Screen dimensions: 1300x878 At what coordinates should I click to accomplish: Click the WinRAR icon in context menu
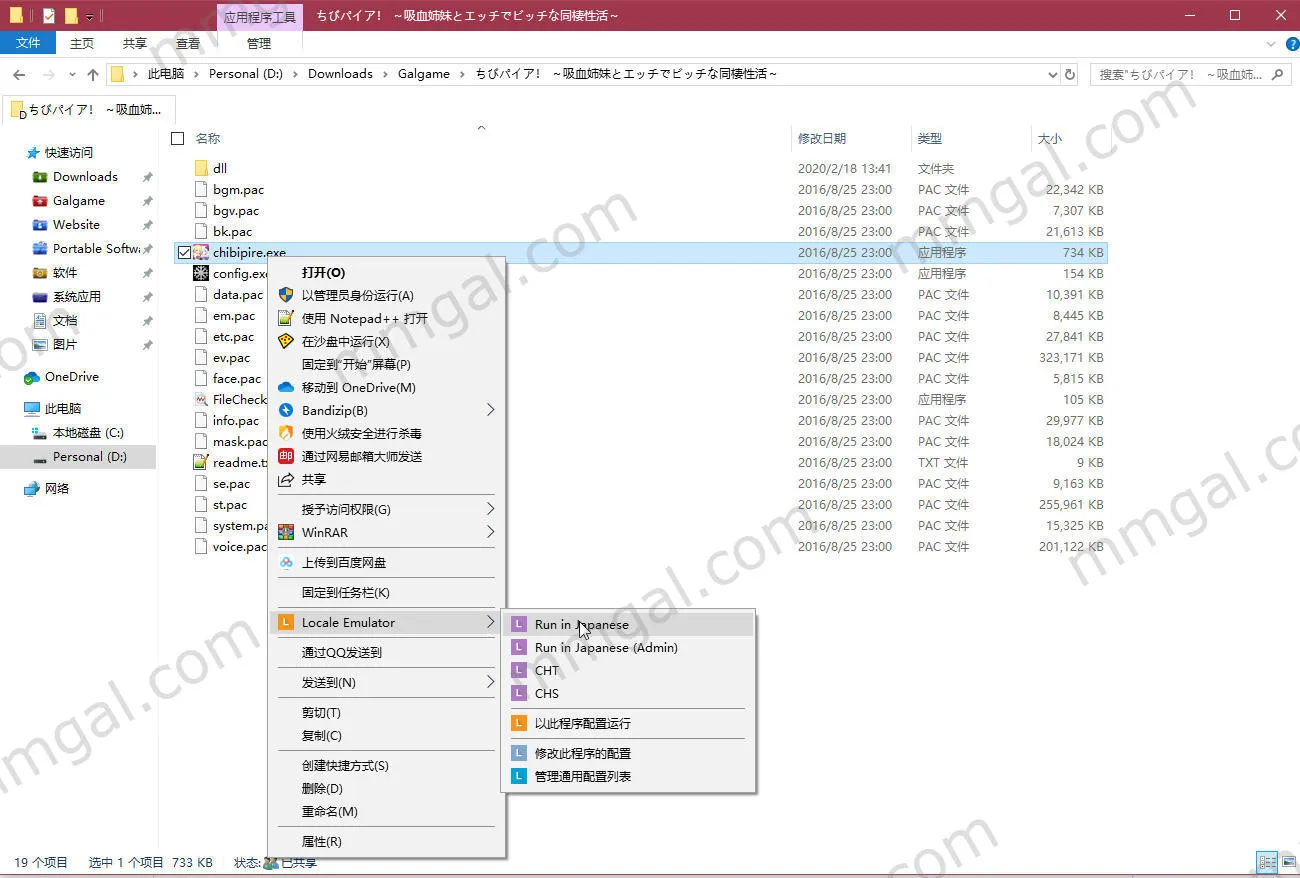tap(286, 532)
